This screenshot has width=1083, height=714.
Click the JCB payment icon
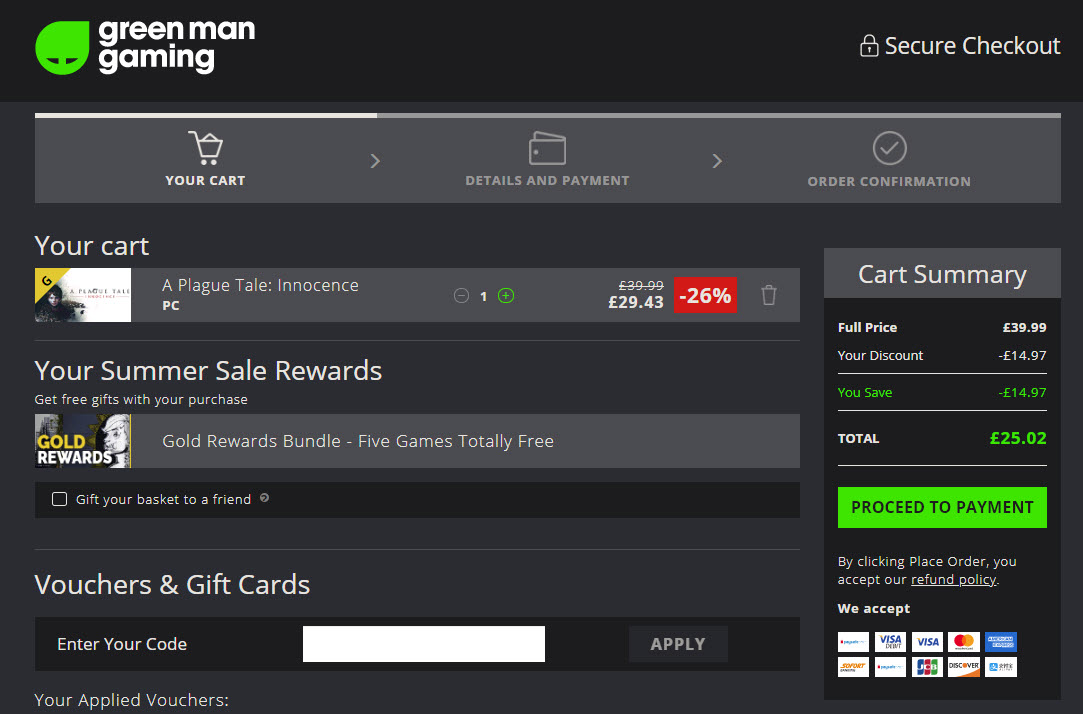(x=927, y=667)
